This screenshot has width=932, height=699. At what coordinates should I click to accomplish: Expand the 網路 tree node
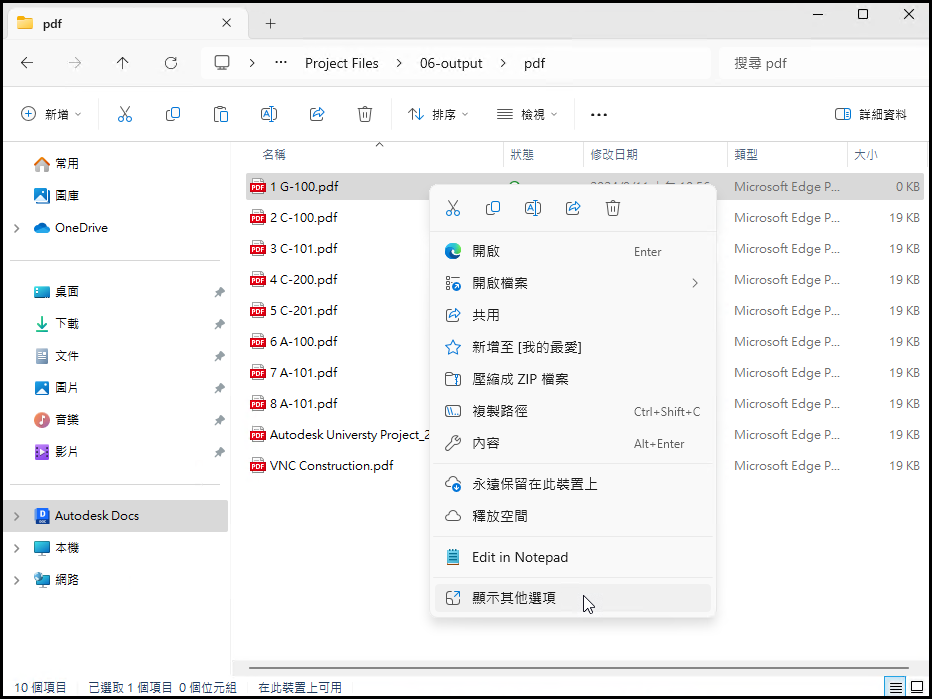[17, 580]
